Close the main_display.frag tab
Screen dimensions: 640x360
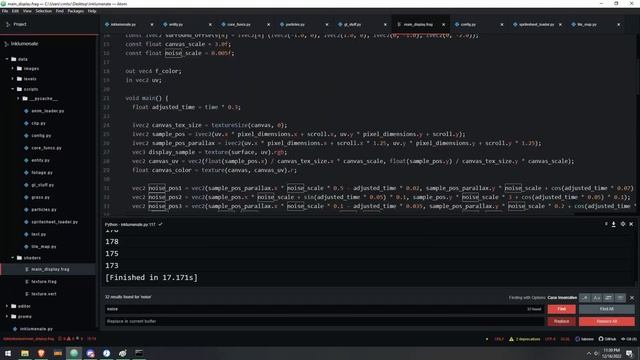pos(443,24)
